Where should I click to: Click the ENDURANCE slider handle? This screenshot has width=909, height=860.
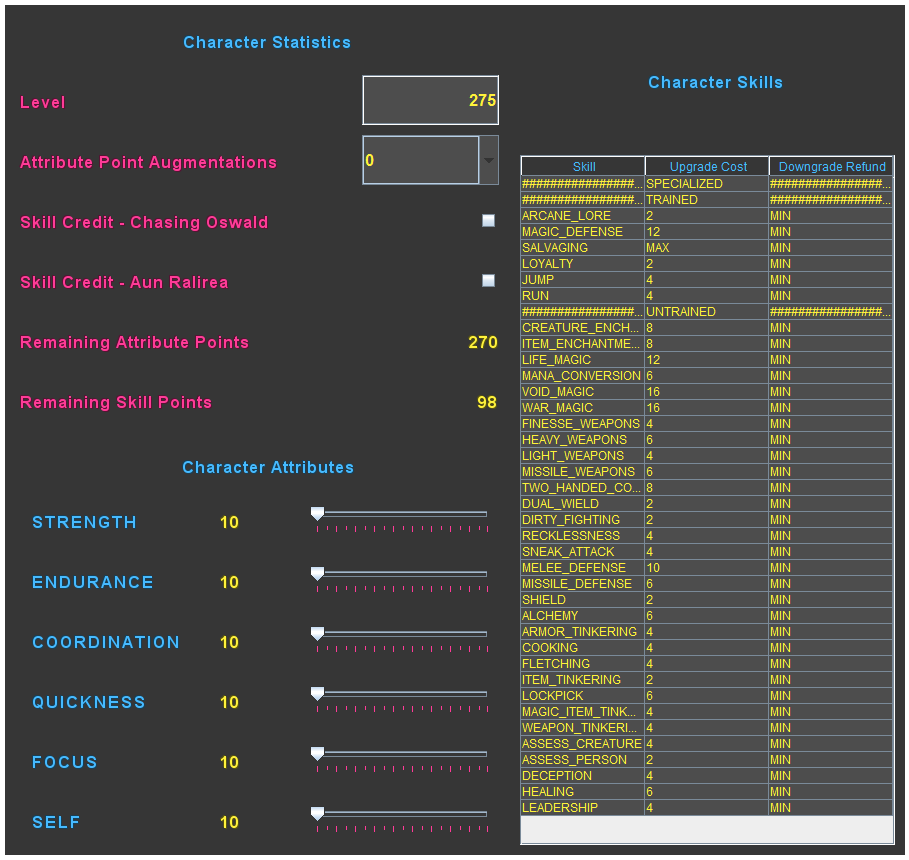point(317,574)
